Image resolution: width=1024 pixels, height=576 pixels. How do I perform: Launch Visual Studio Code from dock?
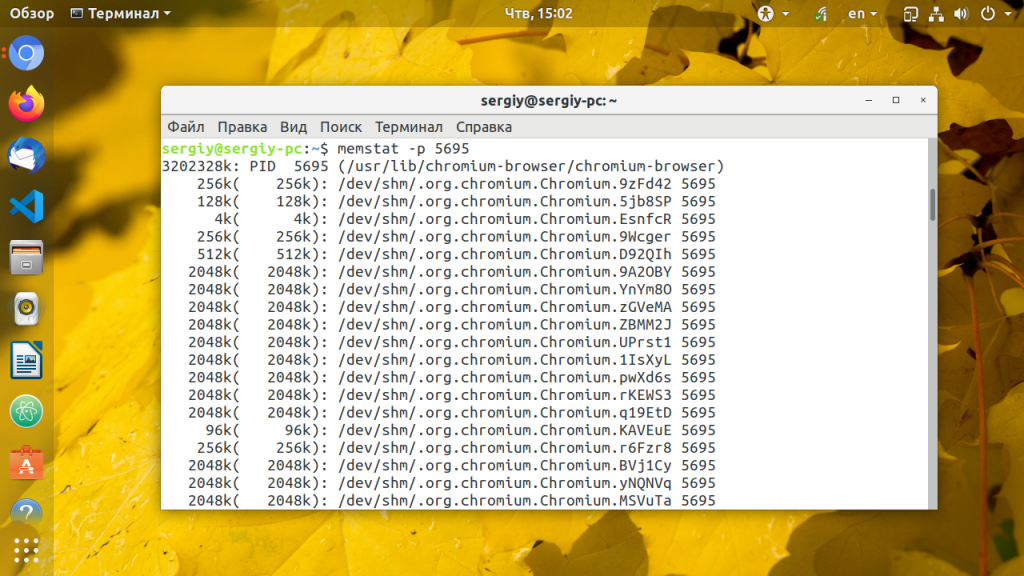[x=26, y=206]
